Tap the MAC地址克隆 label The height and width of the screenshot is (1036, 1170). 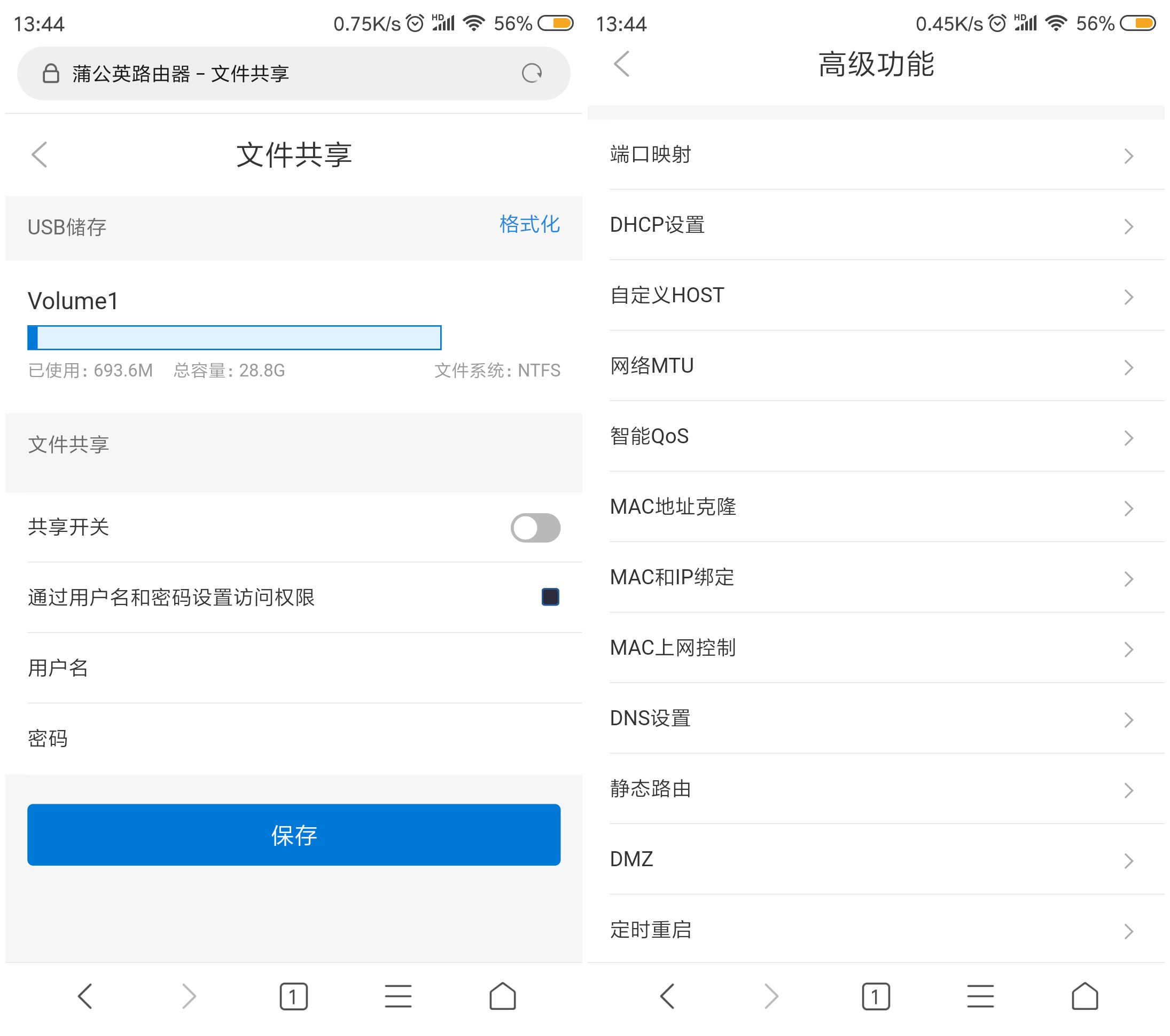point(673,507)
